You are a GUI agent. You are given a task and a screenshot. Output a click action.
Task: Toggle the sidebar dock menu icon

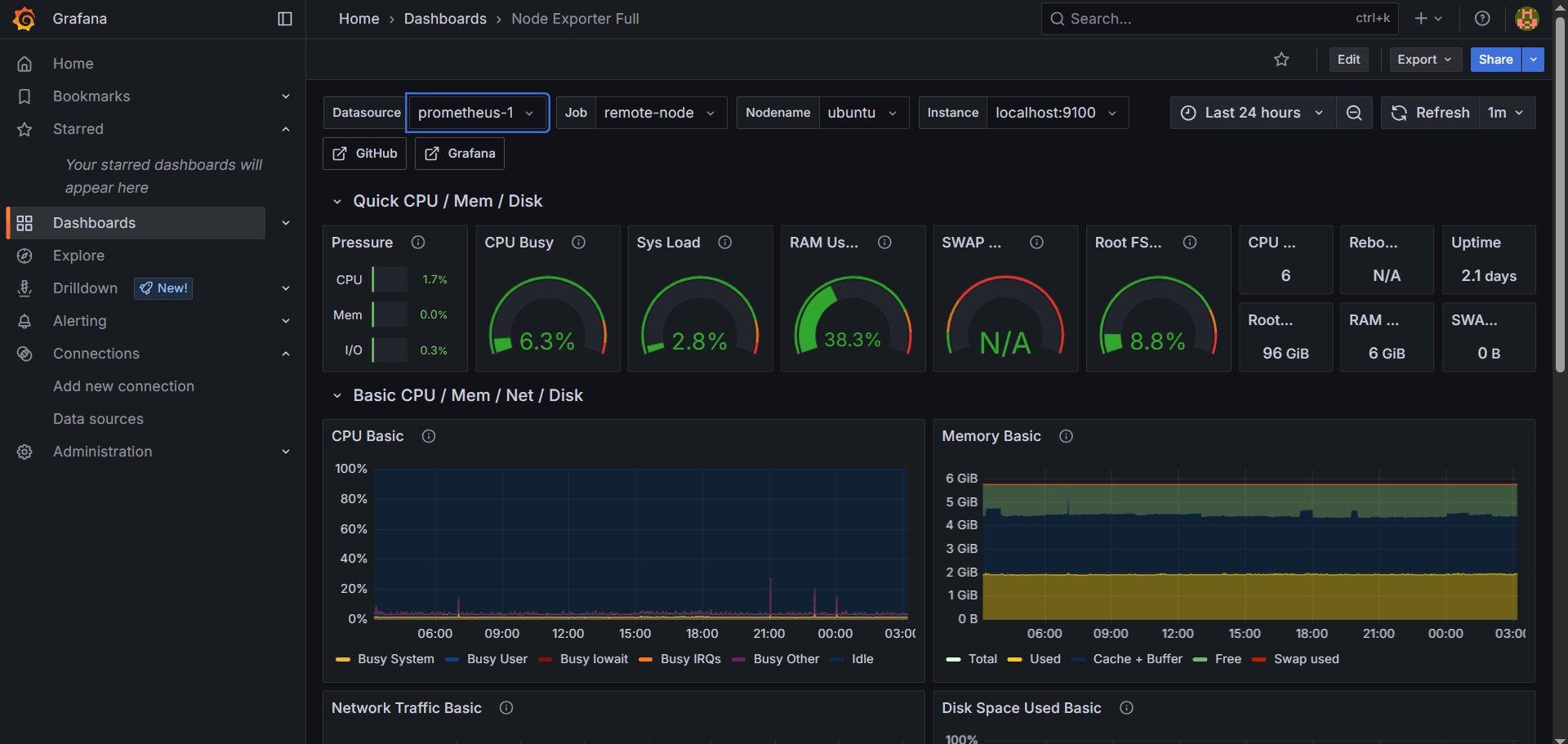coord(285,19)
